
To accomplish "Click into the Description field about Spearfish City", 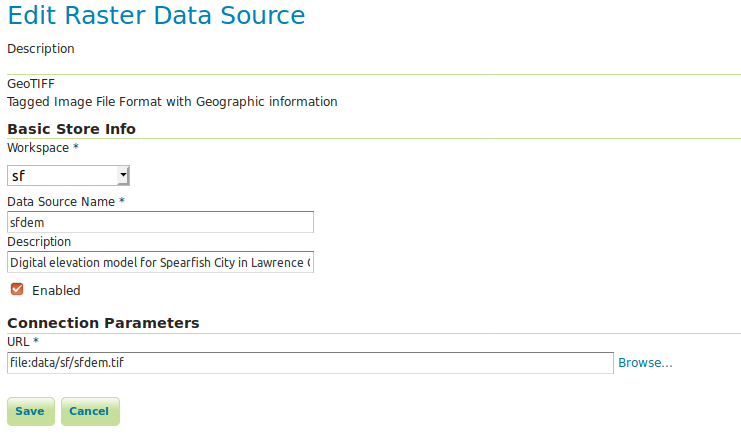I will coord(160,262).
